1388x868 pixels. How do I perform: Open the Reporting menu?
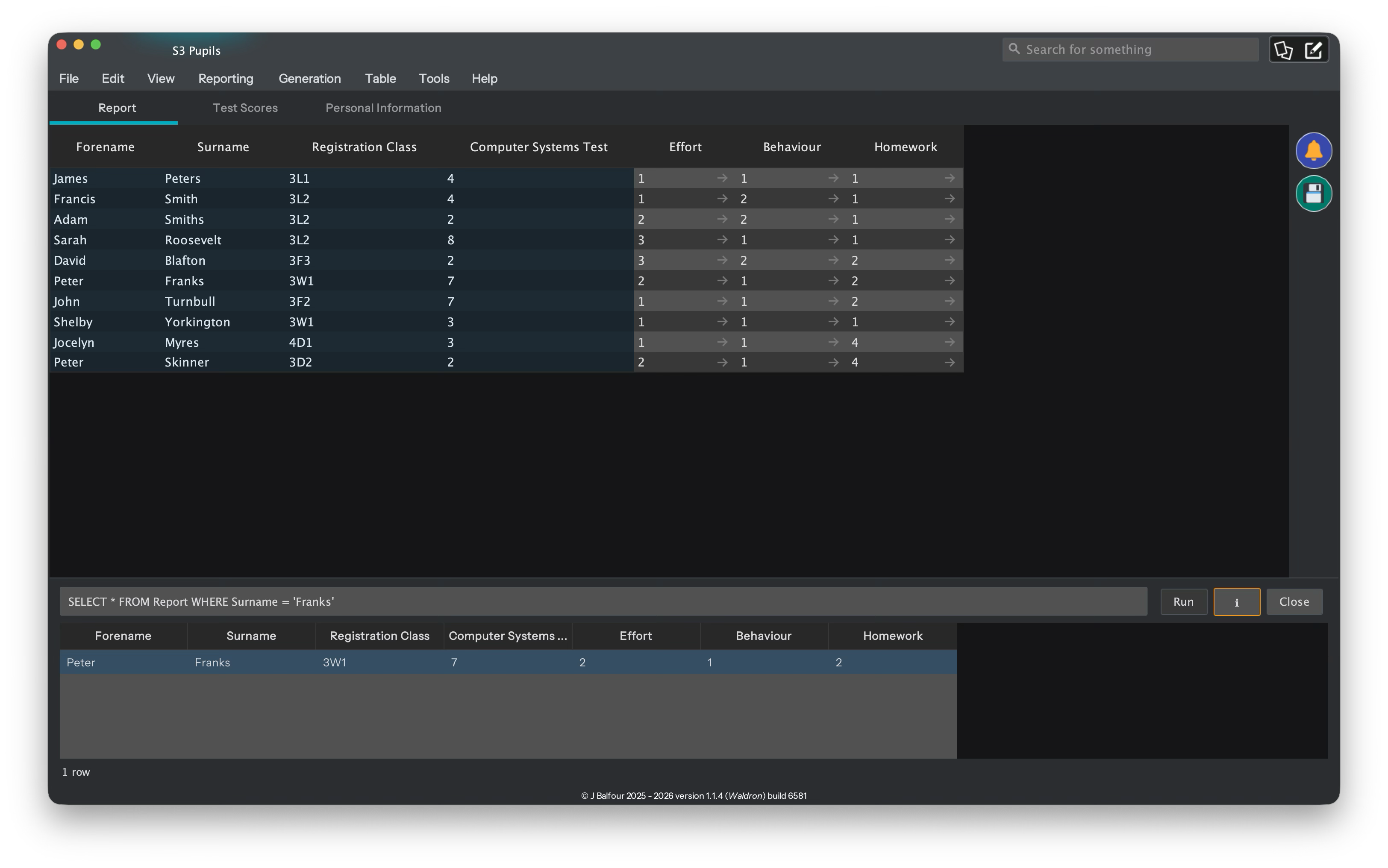click(x=226, y=79)
